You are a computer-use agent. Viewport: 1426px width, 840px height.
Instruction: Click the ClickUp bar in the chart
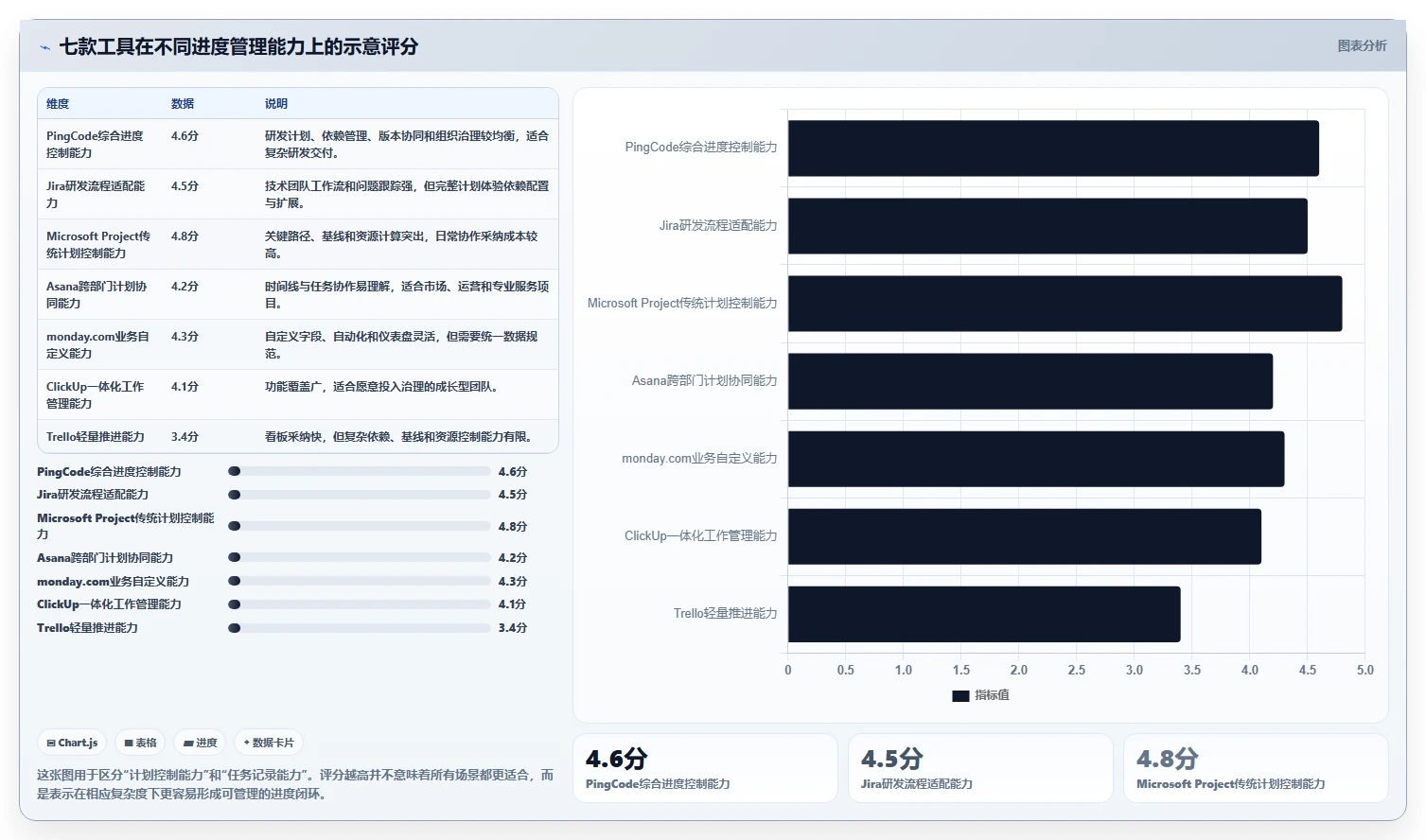(1025, 536)
